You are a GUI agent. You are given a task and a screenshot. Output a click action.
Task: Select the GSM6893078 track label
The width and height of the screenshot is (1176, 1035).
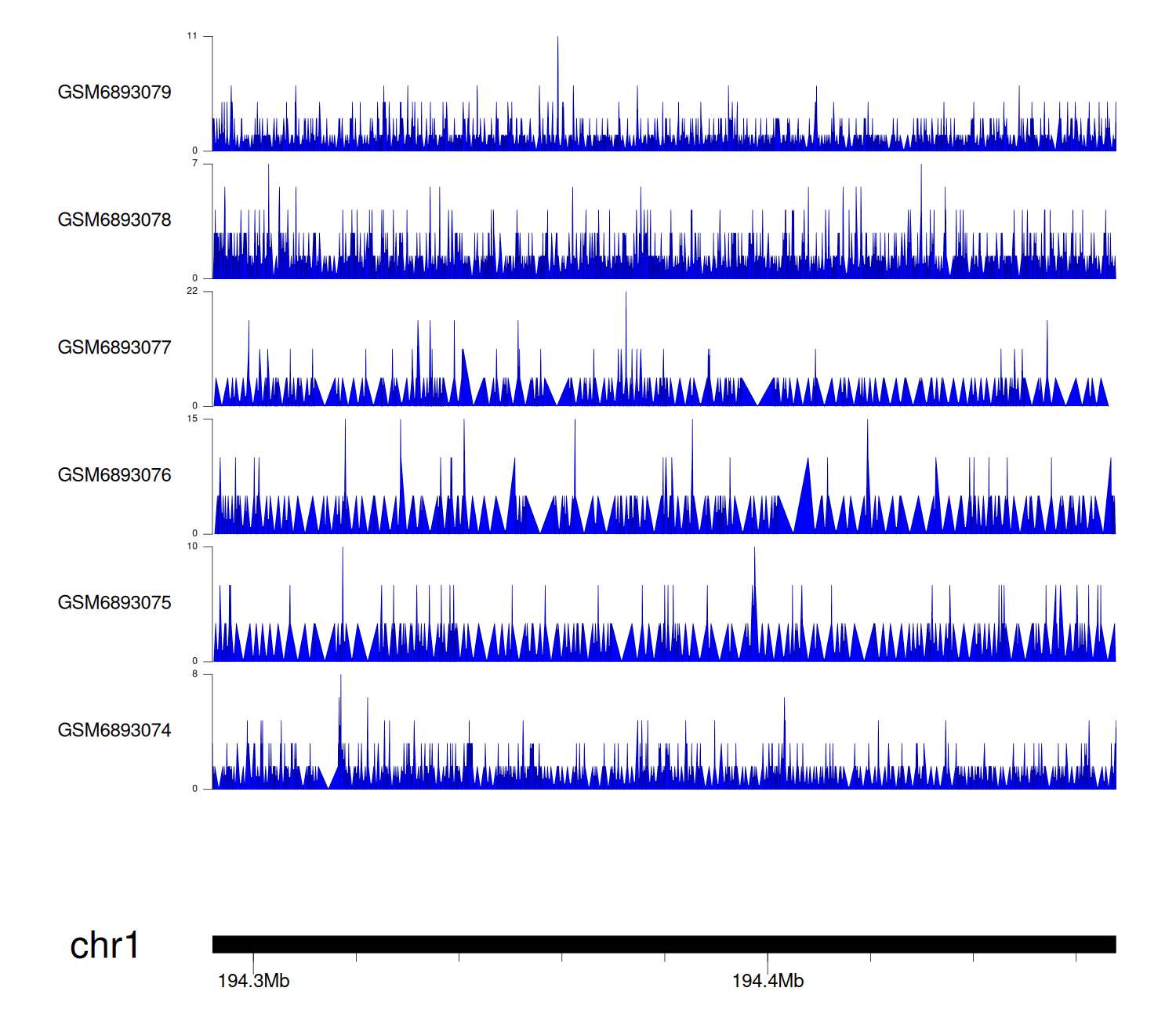click(x=114, y=220)
